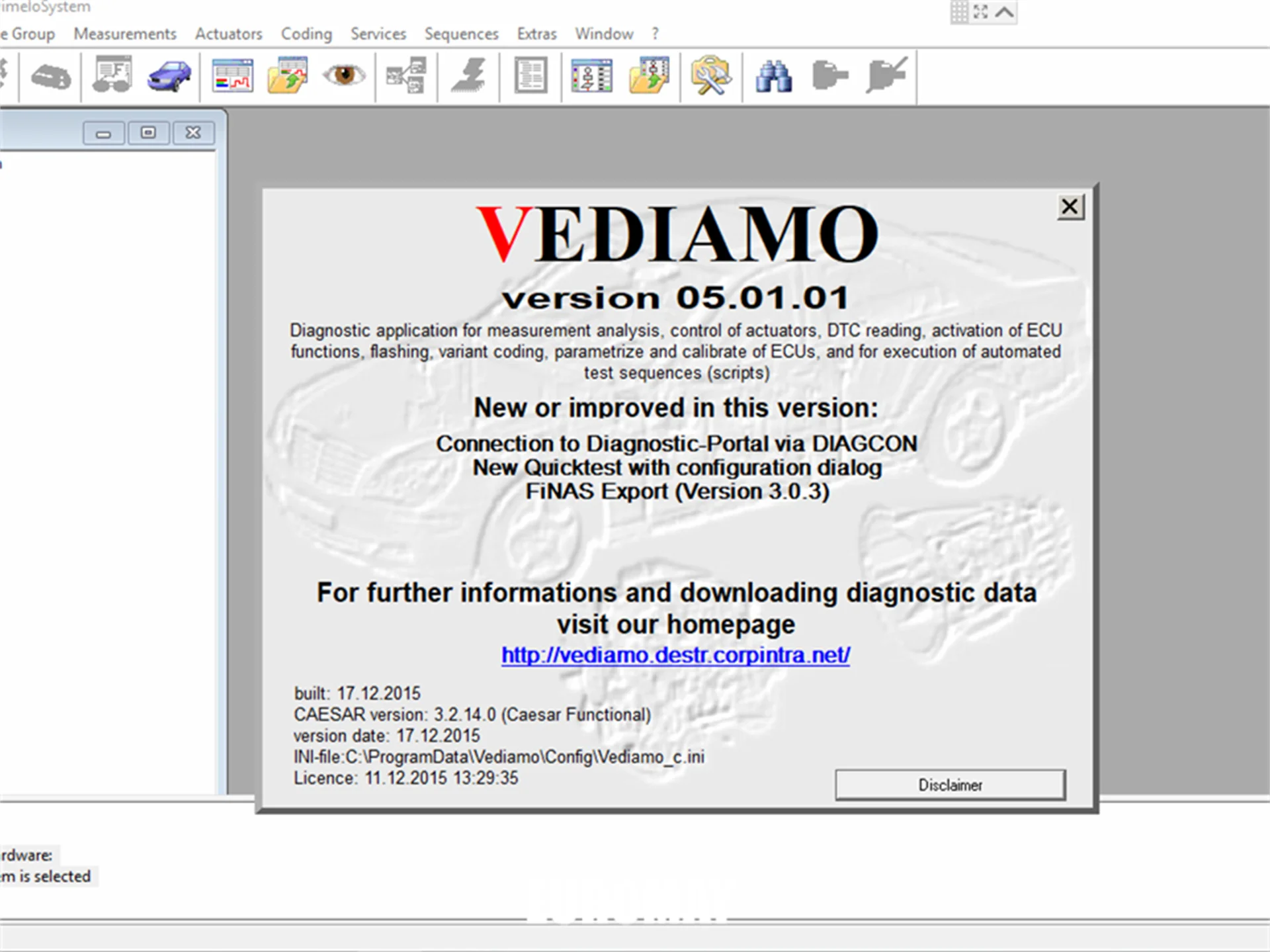Click the grid view icon at top right

tap(959, 12)
